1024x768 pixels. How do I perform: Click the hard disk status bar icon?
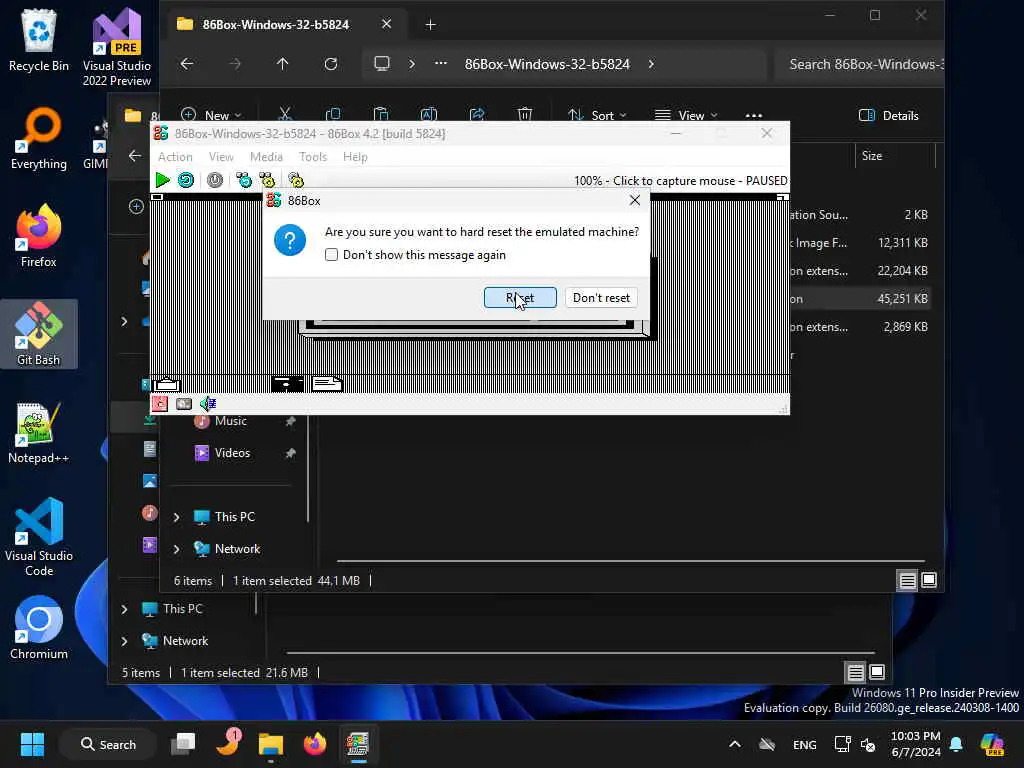point(184,404)
